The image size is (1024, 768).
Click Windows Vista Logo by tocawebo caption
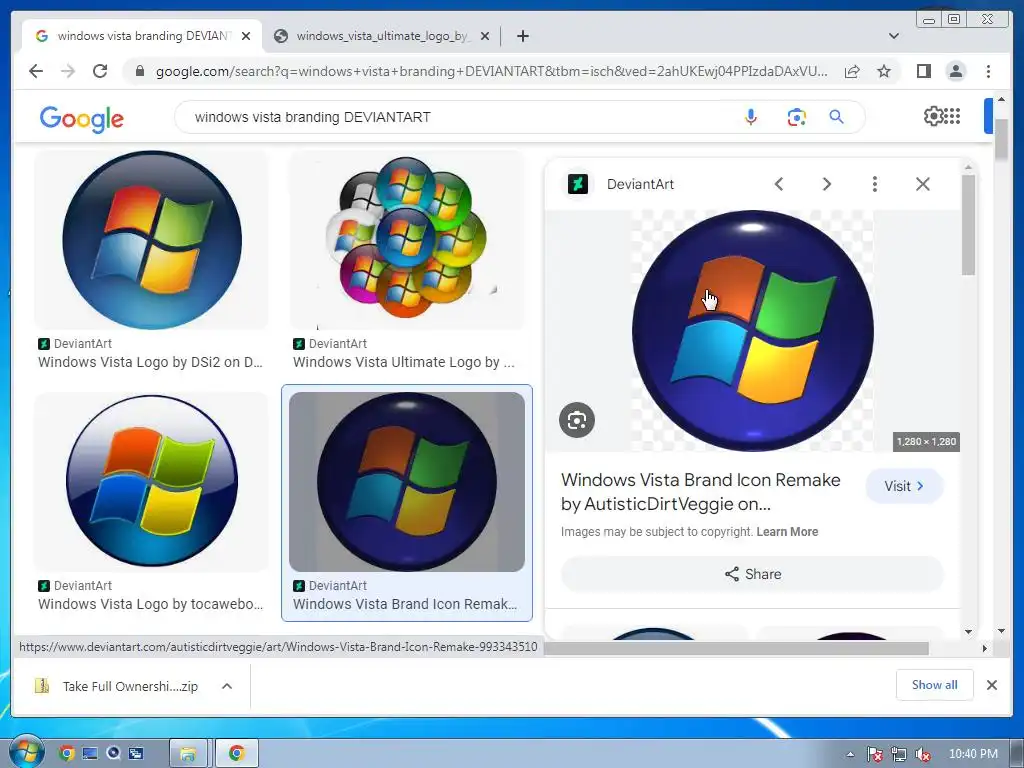[x=150, y=604]
